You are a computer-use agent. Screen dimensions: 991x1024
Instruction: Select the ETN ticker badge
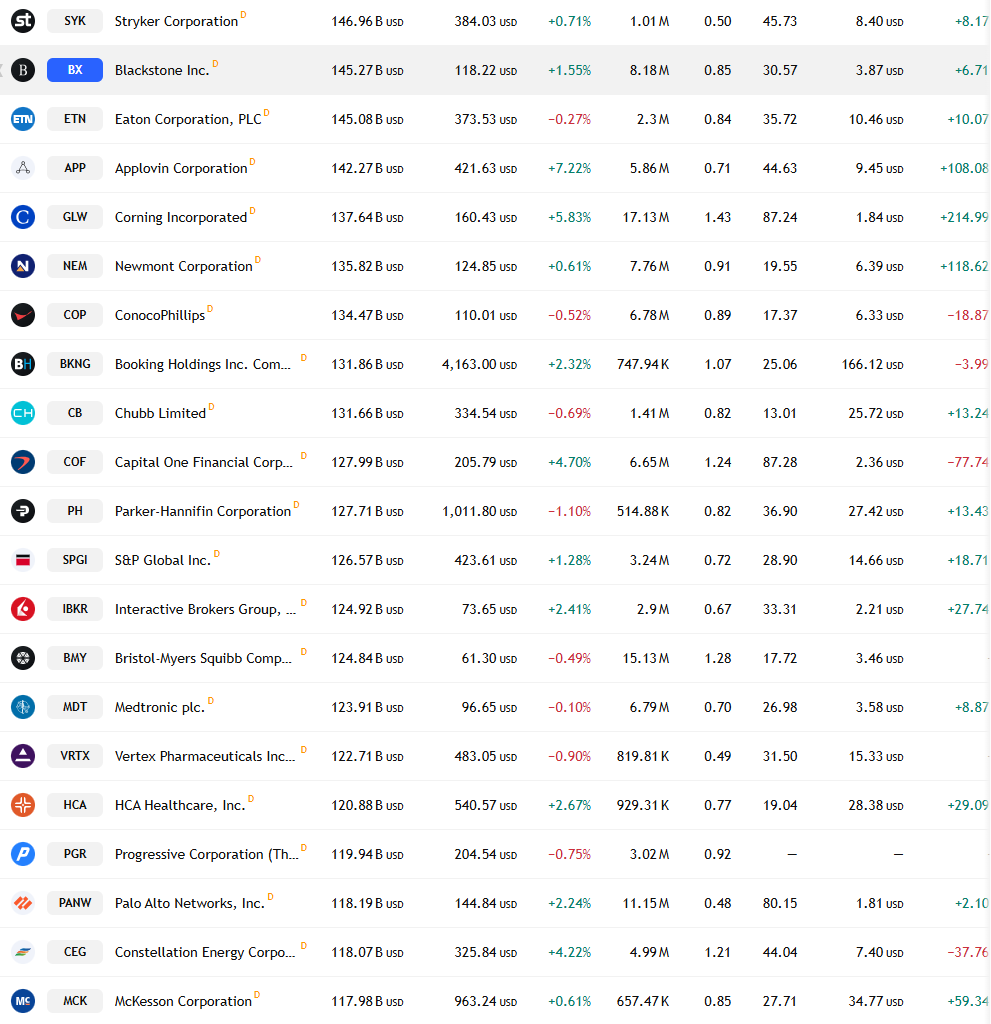tap(75, 119)
